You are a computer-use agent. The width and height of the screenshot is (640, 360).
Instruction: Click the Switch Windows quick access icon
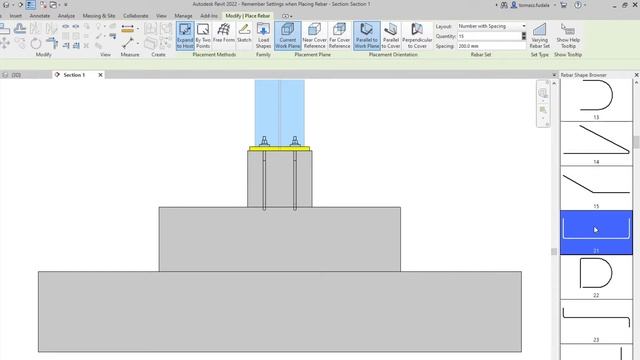[x=53, y=5]
